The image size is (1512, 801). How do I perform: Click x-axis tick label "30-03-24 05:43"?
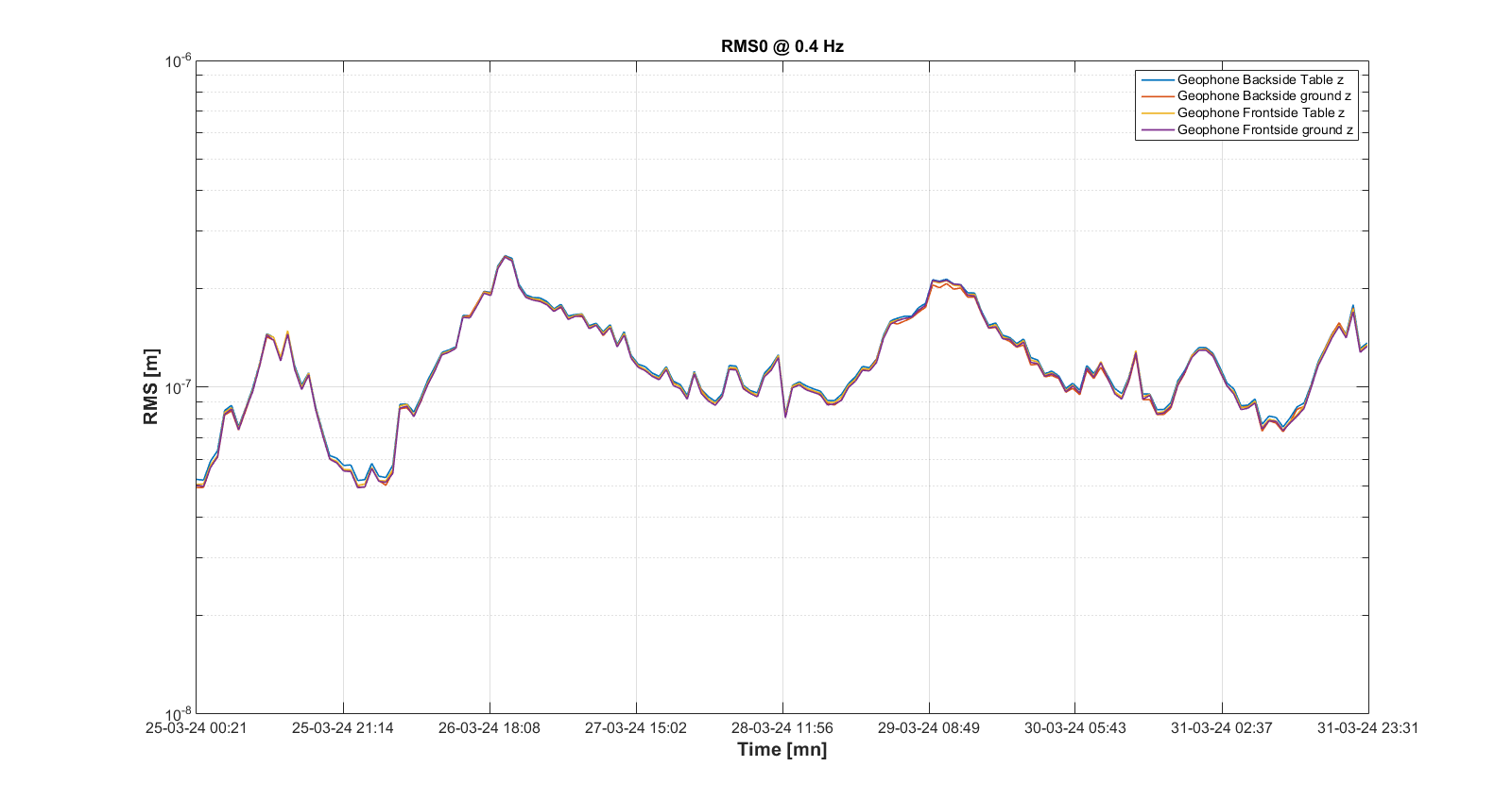pyautogui.click(x=1075, y=728)
